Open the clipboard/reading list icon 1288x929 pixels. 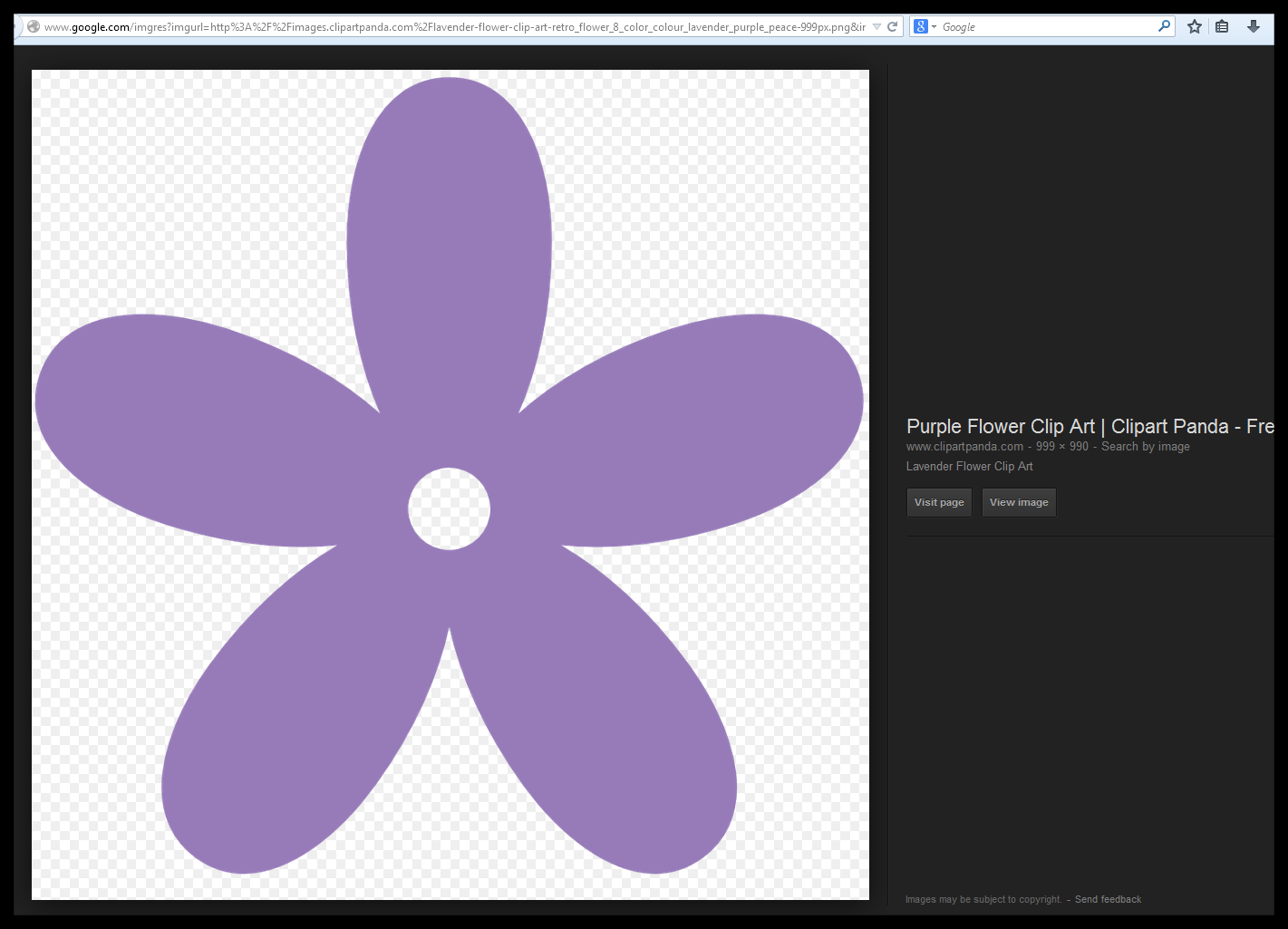[1222, 26]
